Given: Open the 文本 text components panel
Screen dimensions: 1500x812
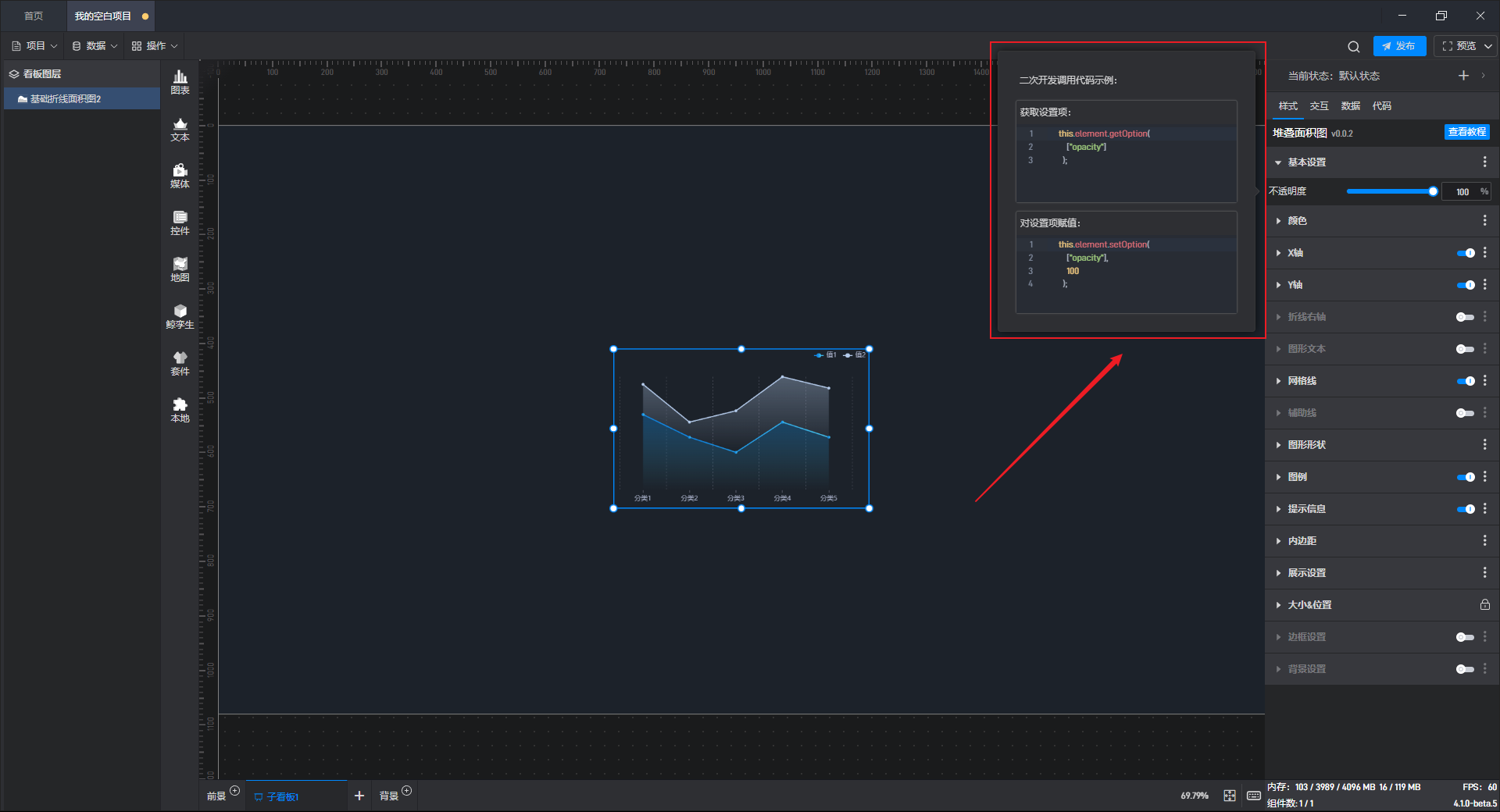Looking at the screenshot, I should 180,129.
